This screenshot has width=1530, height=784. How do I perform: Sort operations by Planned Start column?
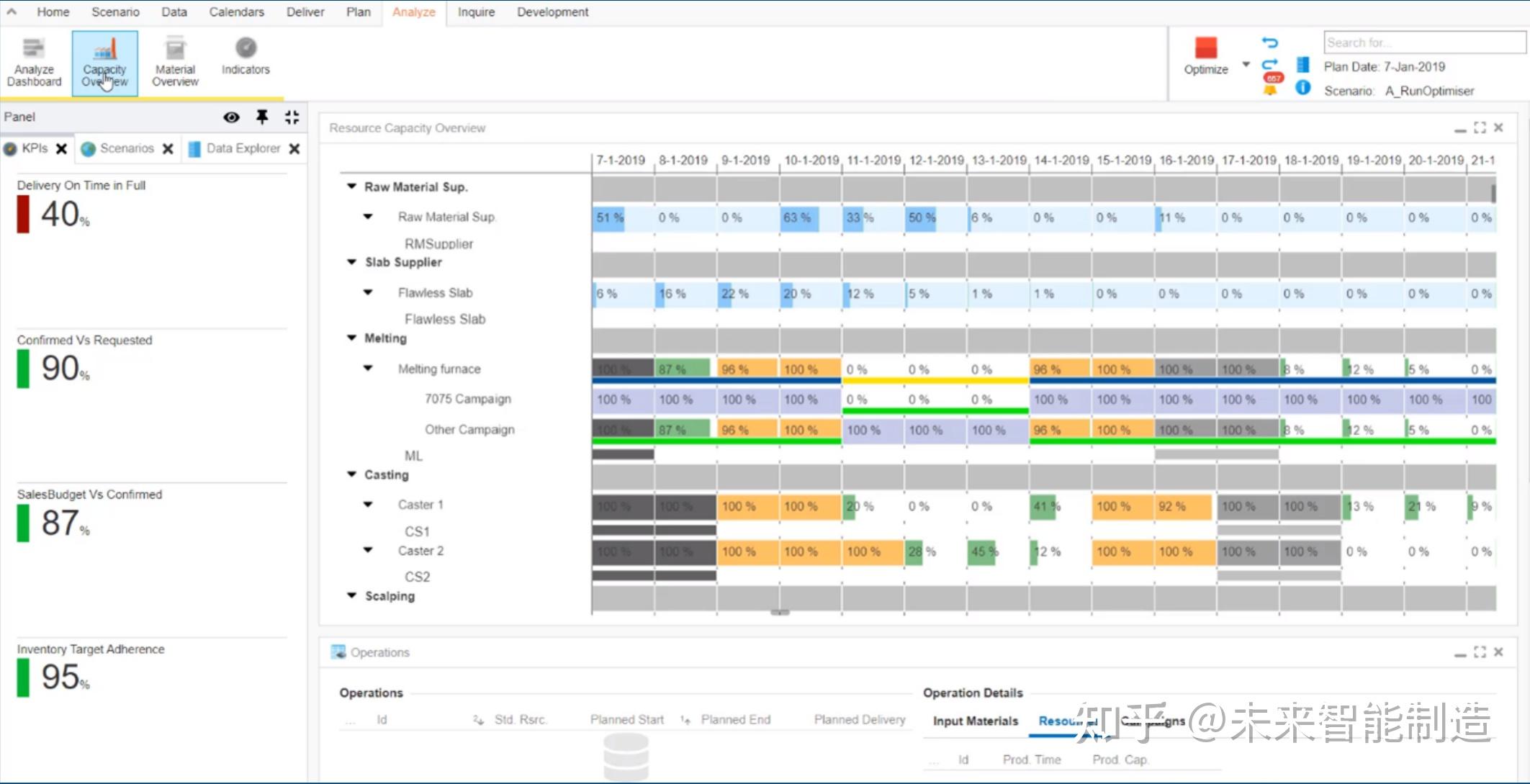click(626, 719)
